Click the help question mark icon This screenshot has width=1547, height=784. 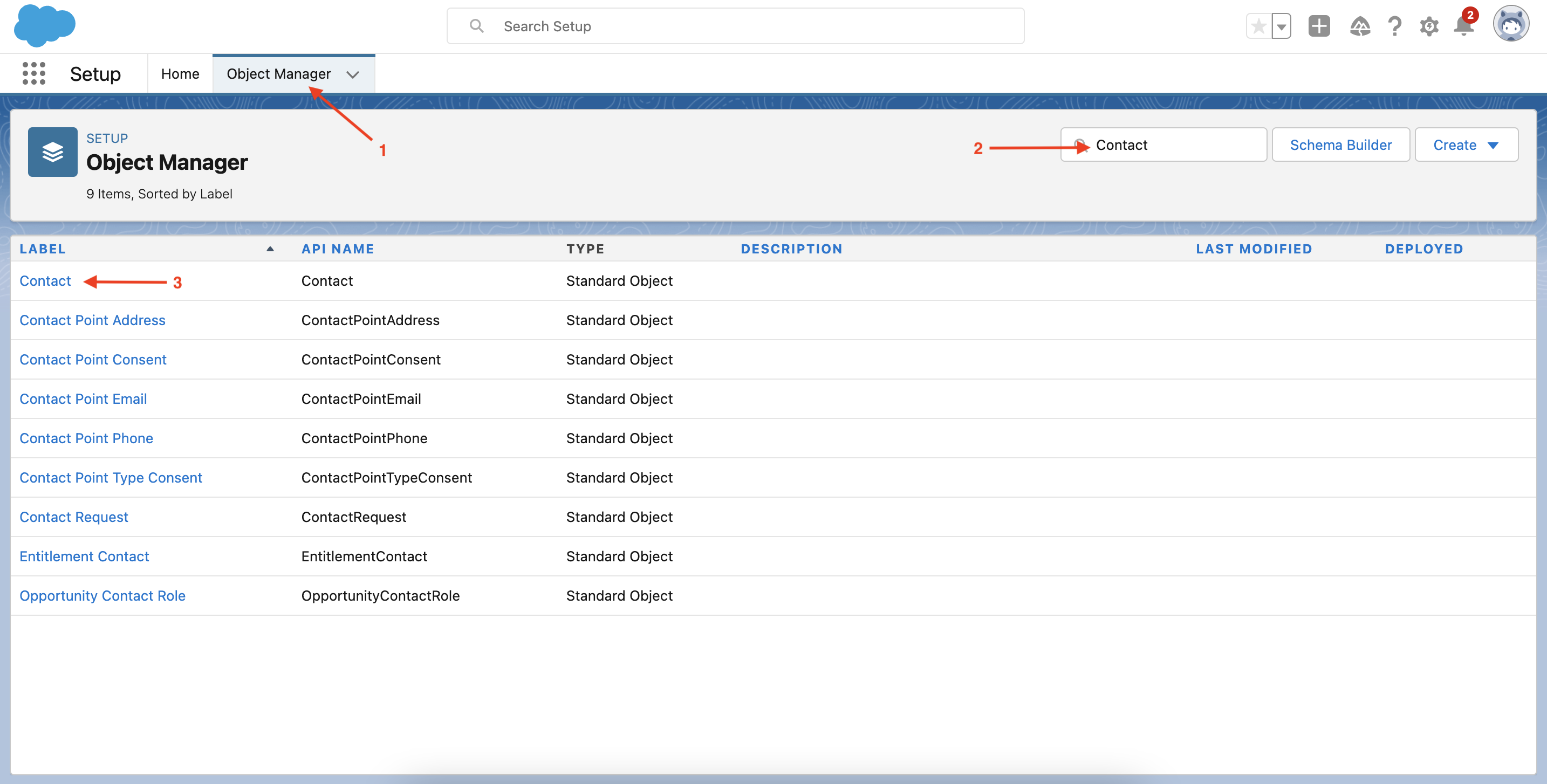pyautogui.click(x=1394, y=26)
